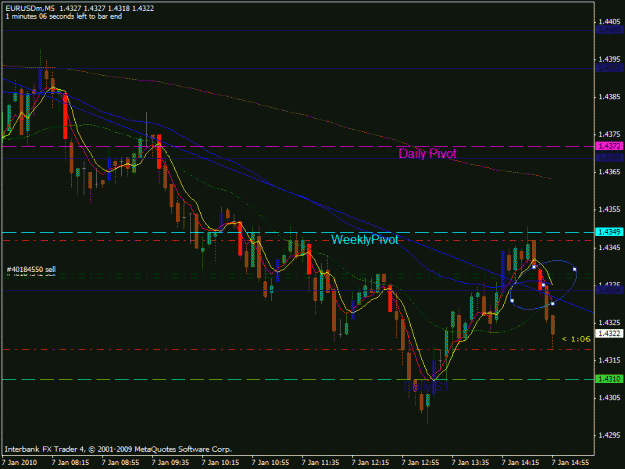
Task: Click the '7 Jan 09:35' time axis label
Action: pos(171,463)
